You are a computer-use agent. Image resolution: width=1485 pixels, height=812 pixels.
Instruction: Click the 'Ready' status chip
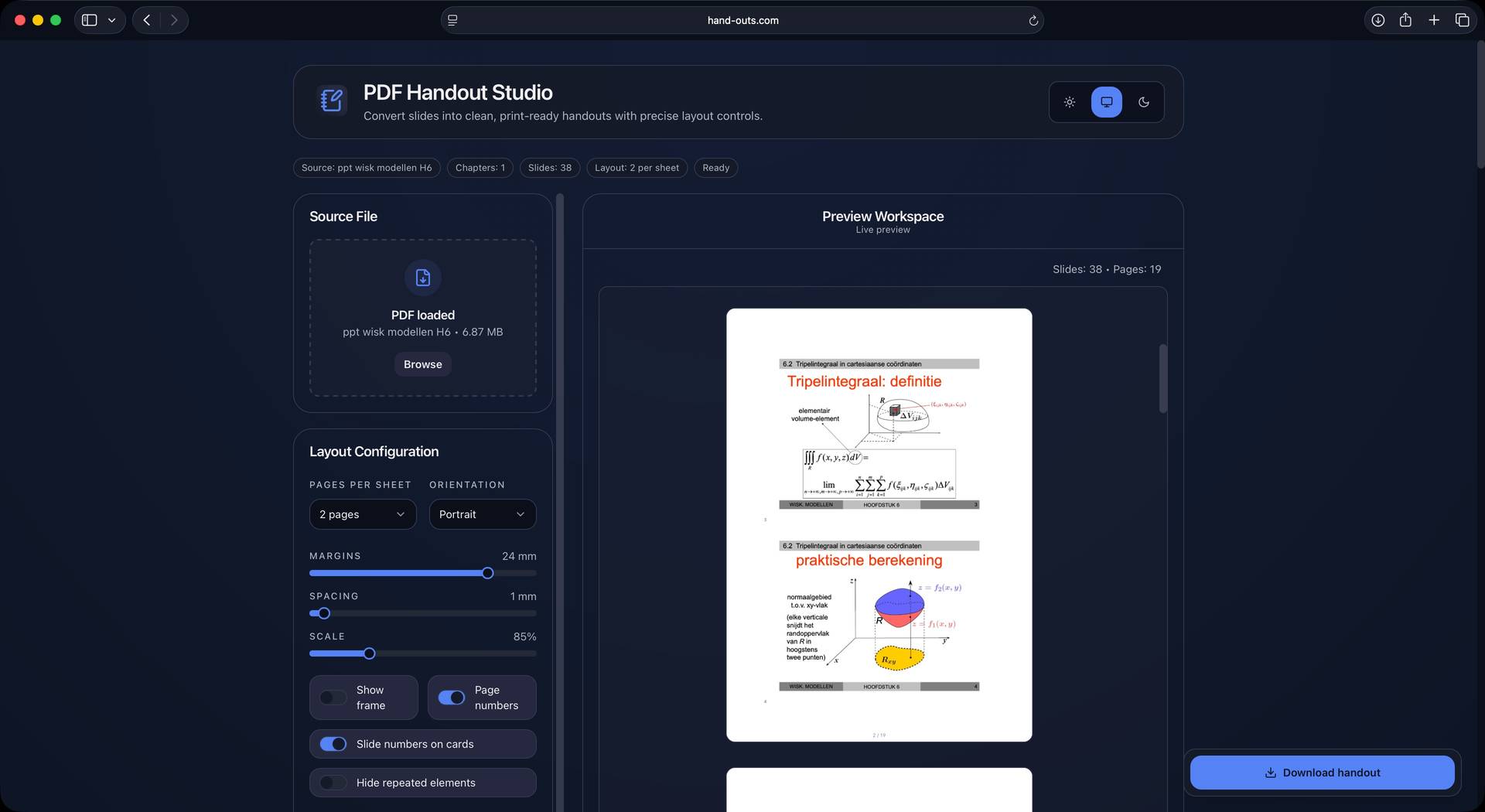(x=716, y=168)
